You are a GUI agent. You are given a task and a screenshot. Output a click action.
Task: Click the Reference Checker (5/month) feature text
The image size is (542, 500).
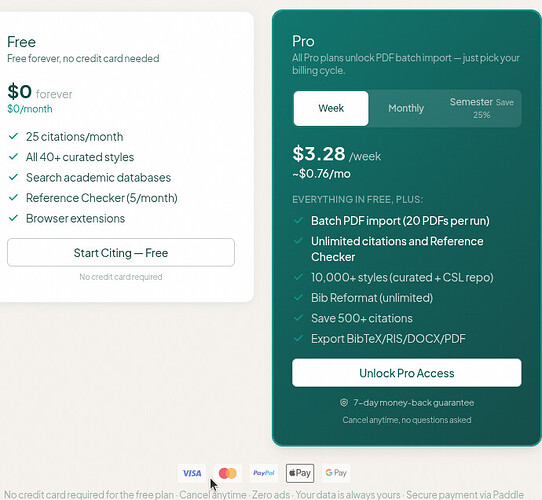click(x=102, y=198)
